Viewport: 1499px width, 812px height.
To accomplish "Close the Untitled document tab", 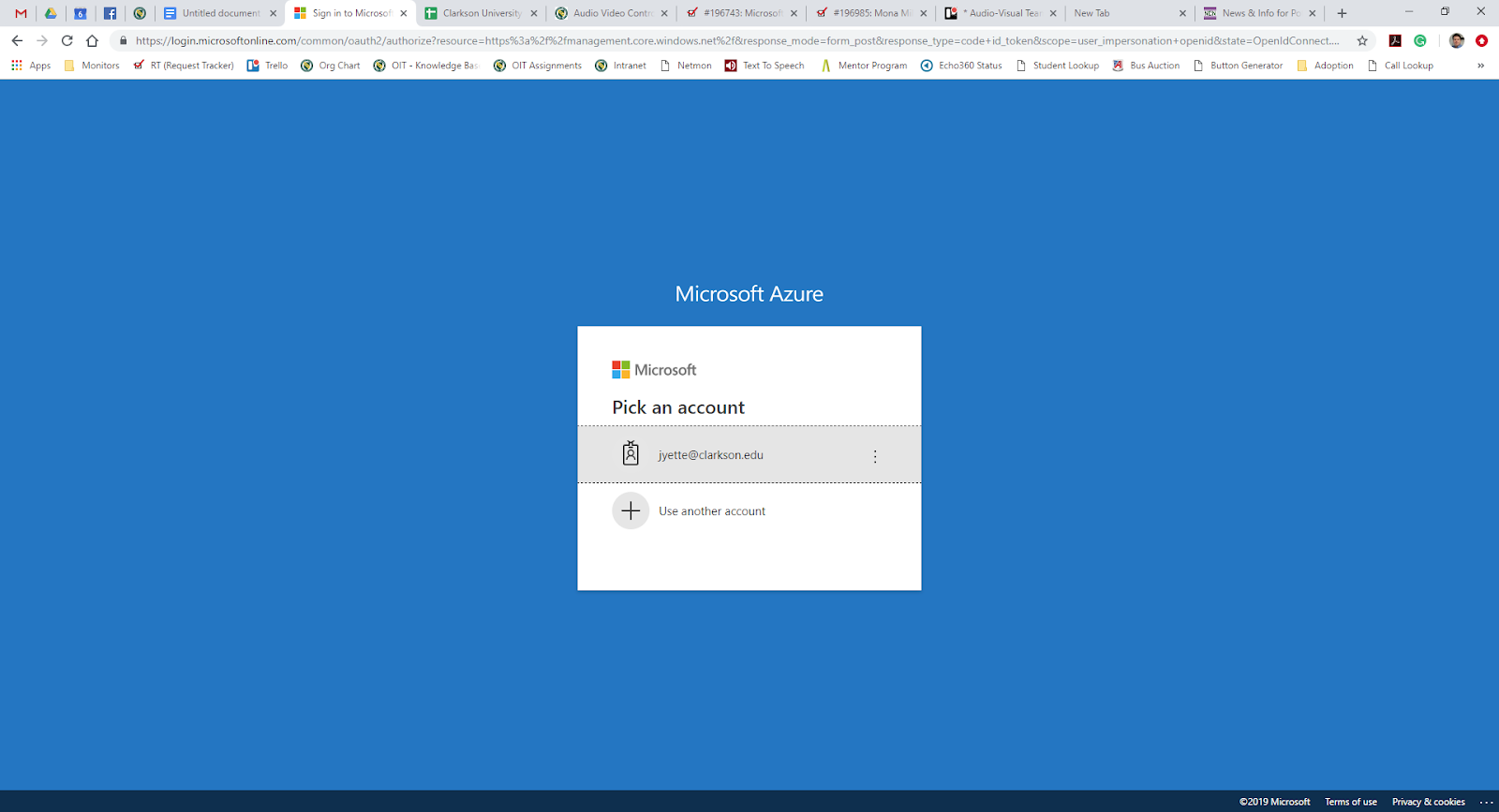I will pyautogui.click(x=274, y=13).
